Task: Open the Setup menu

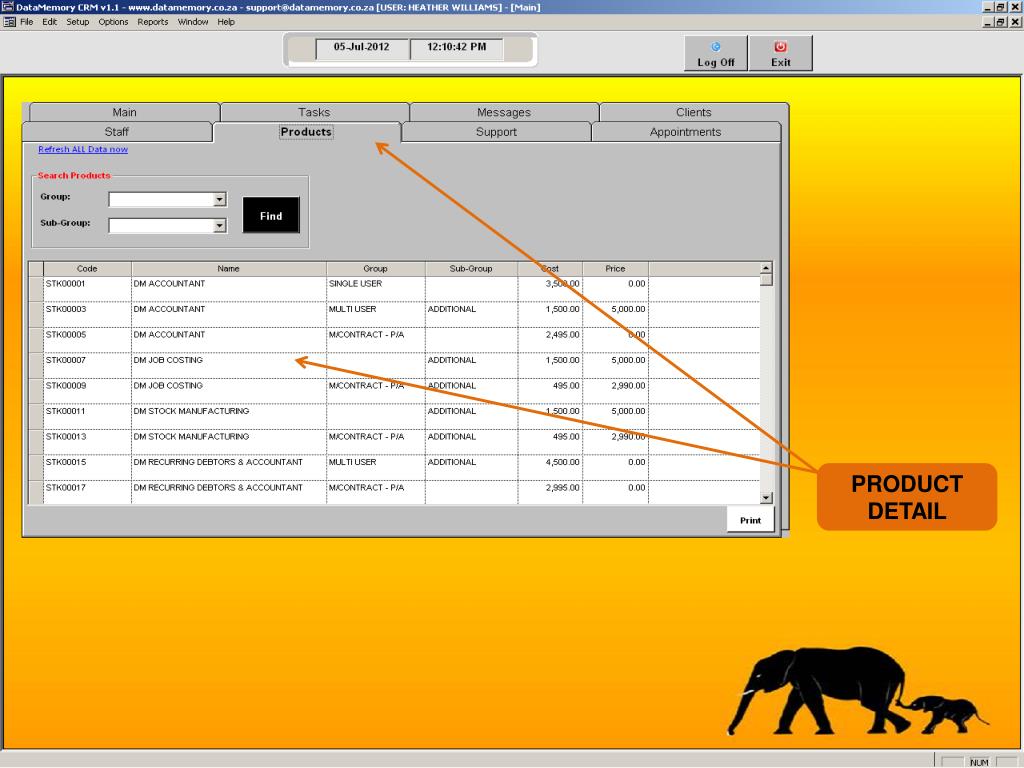Action: coord(78,22)
